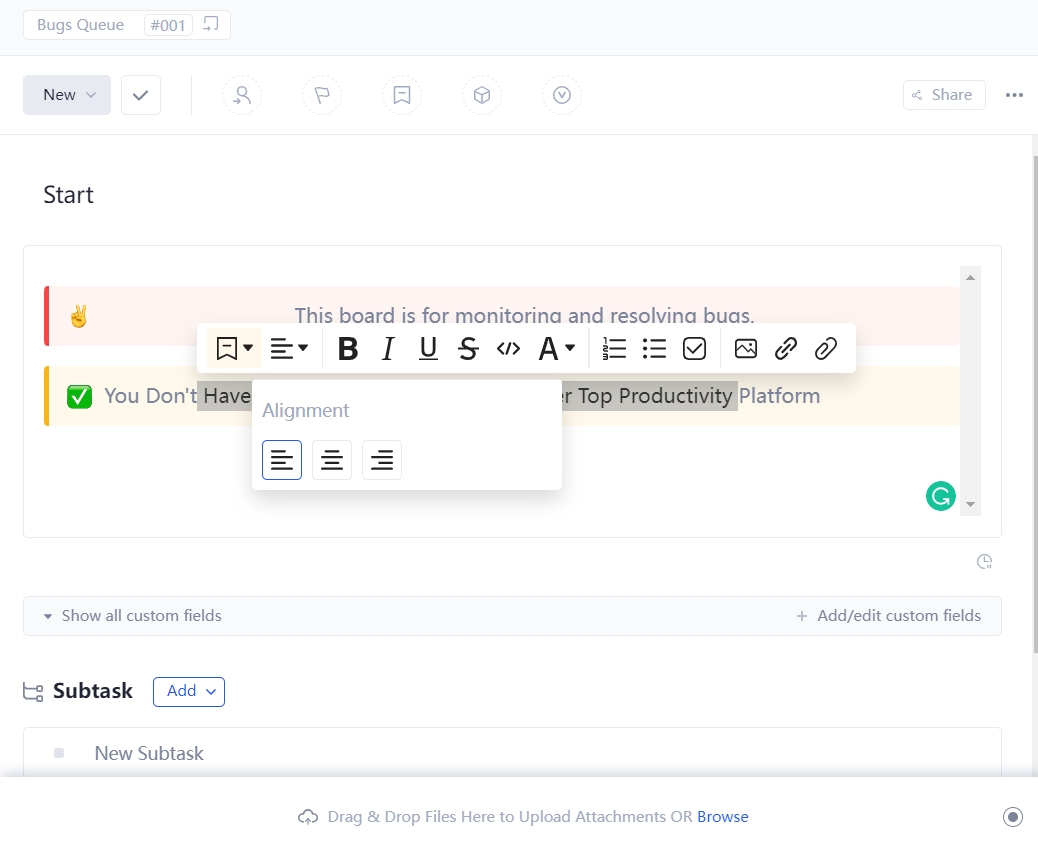Image resolution: width=1038 pixels, height=850 pixels.
Task: Apply bold formatting to selected text
Action: 347,348
